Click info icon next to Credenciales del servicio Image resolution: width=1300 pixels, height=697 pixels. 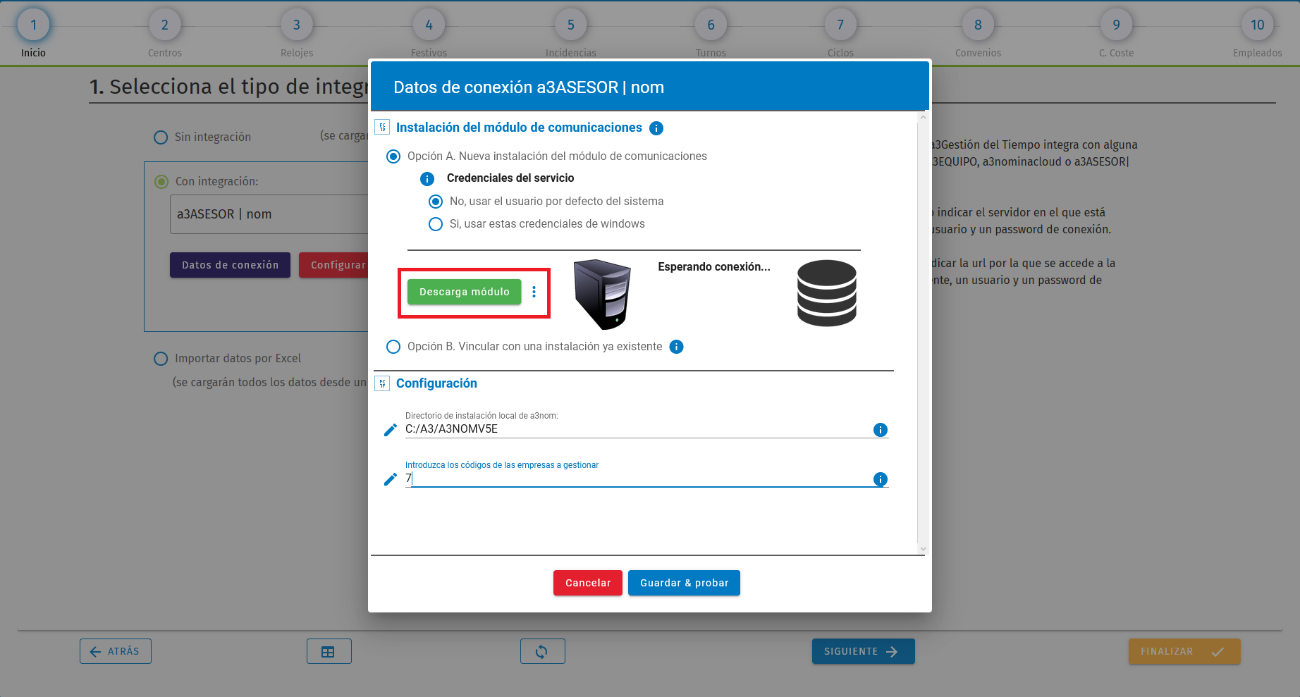pyautogui.click(x=427, y=179)
